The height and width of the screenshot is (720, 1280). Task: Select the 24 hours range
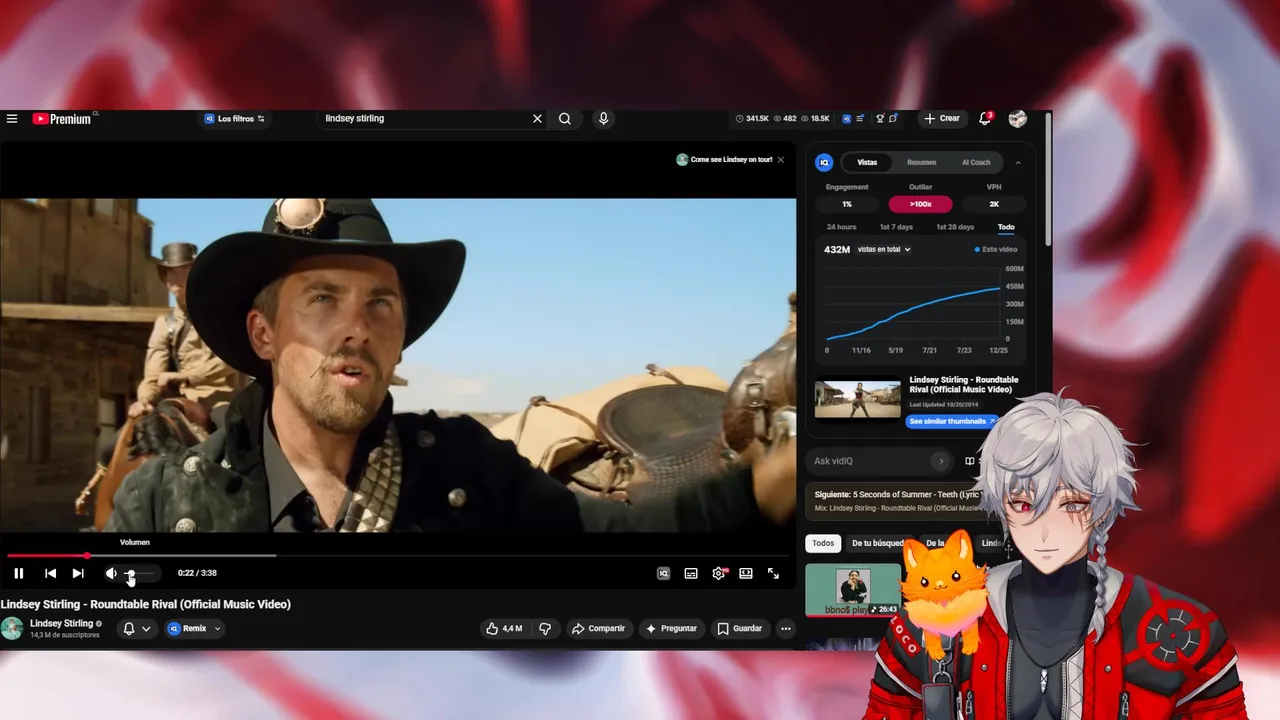[x=841, y=227]
